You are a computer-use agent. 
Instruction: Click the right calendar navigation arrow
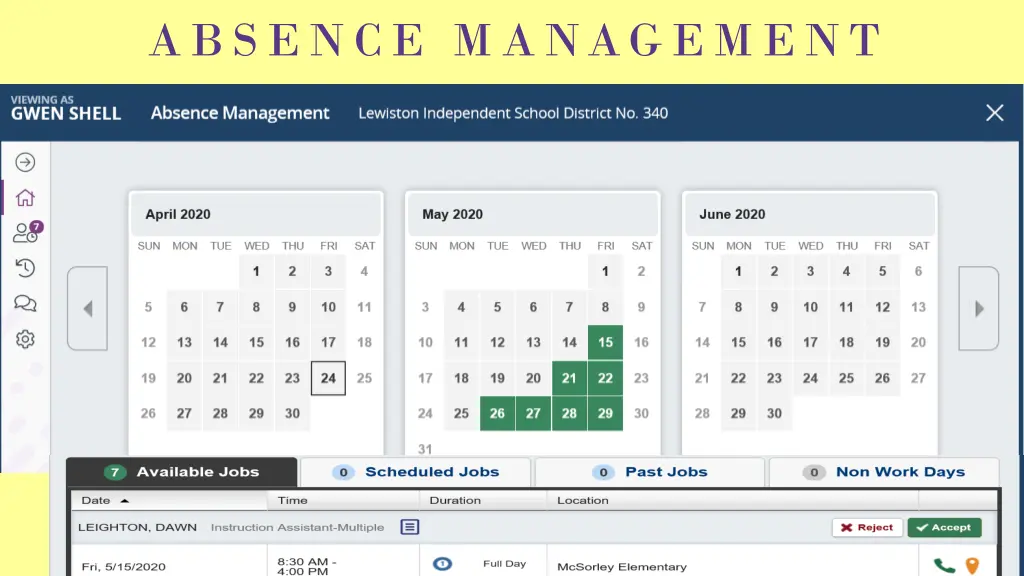point(979,308)
